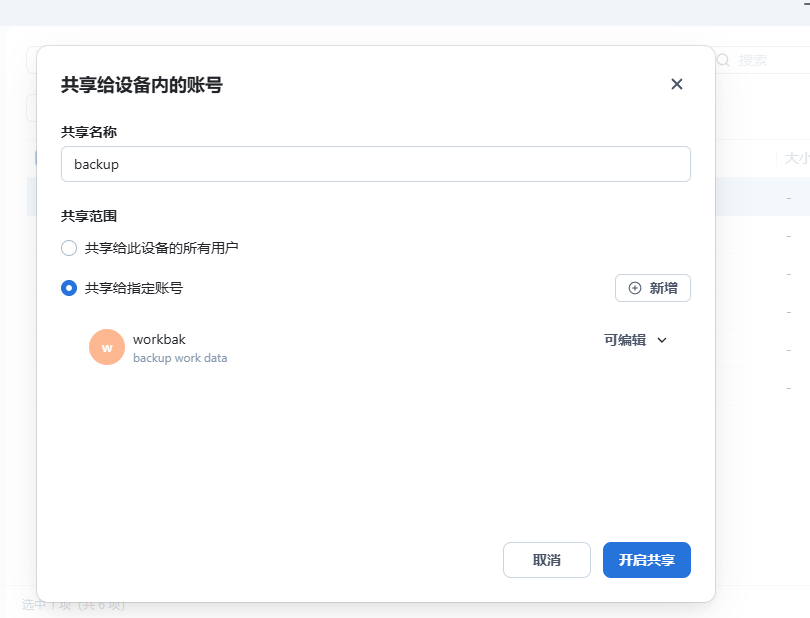Open the 可编辑 permission dropdown

pyautogui.click(x=625, y=340)
